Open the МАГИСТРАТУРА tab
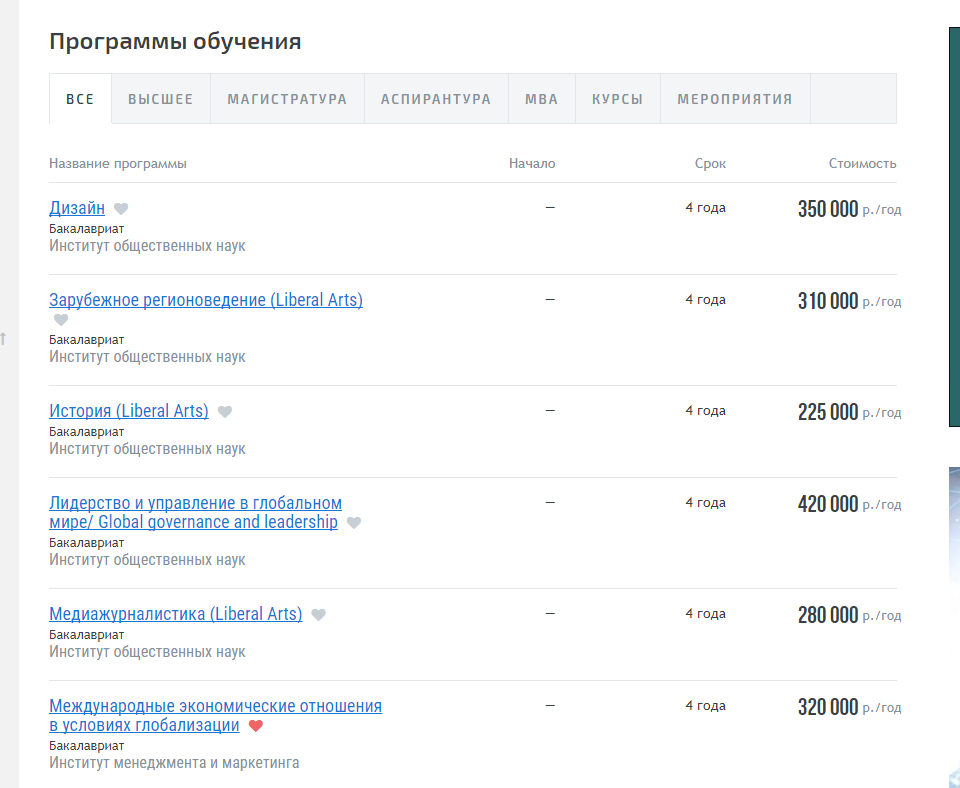Viewport: 960px width, 788px height. (x=287, y=99)
